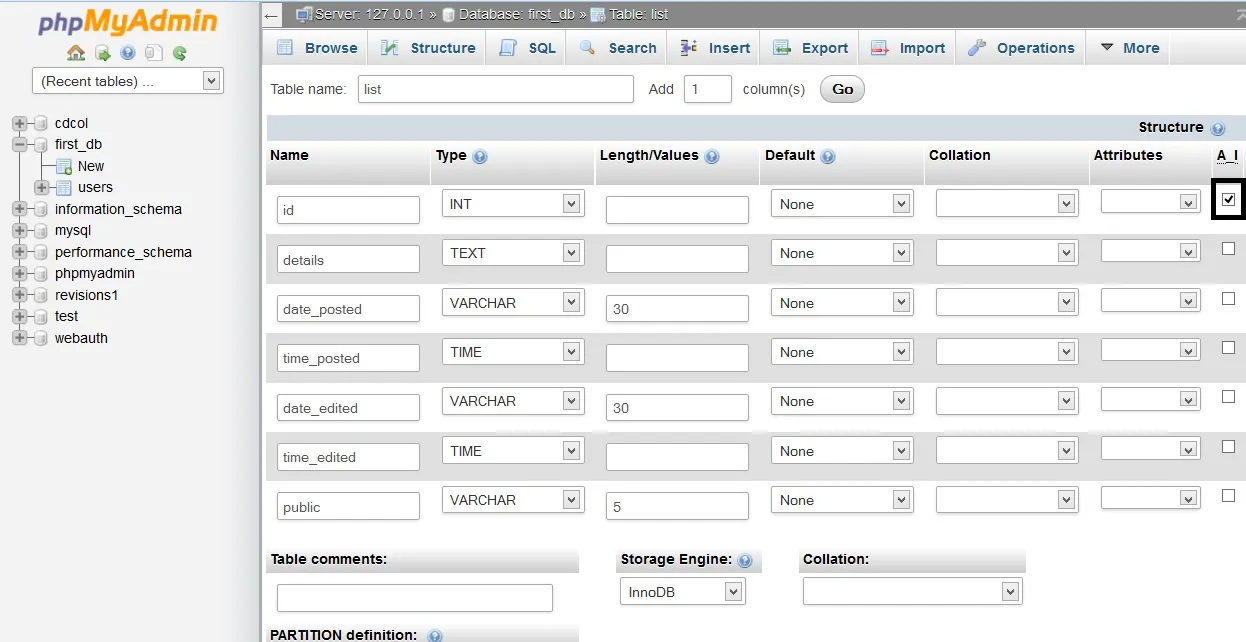
Task: Select the webauth database in tree
Action: [x=81, y=338]
